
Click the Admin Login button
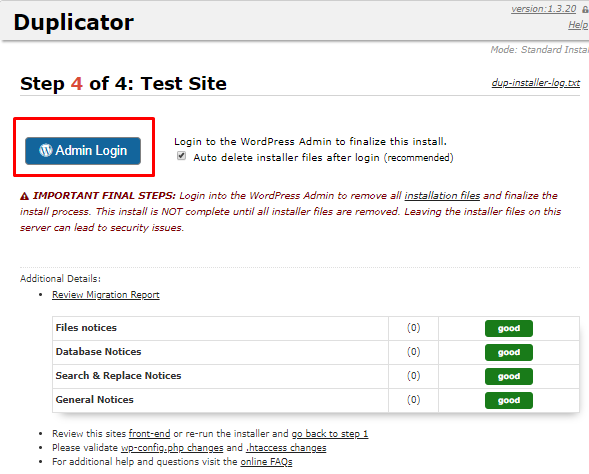(83, 151)
